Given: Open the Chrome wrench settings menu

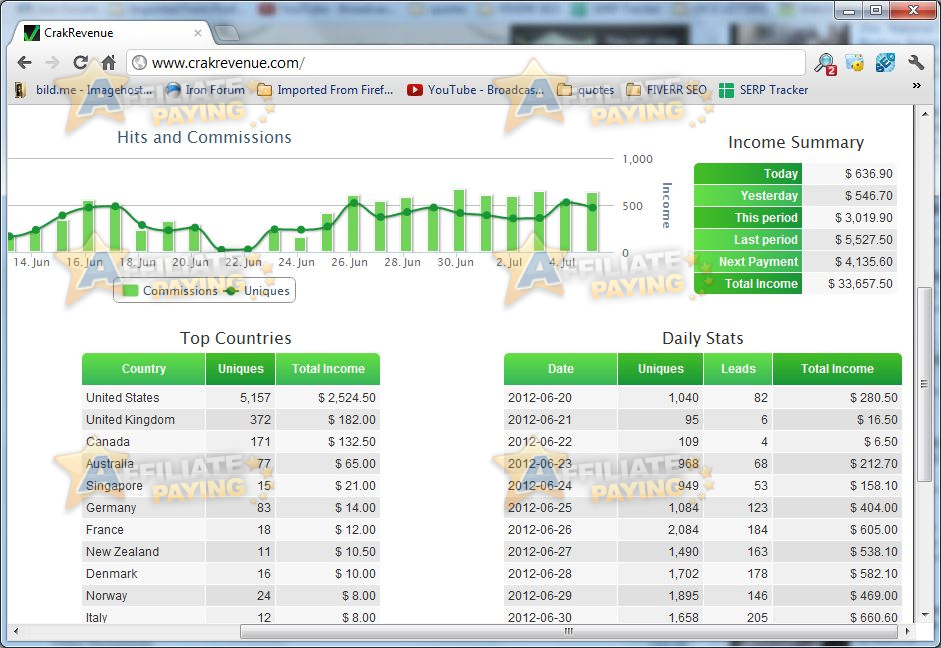Looking at the screenshot, I should 915,63.
